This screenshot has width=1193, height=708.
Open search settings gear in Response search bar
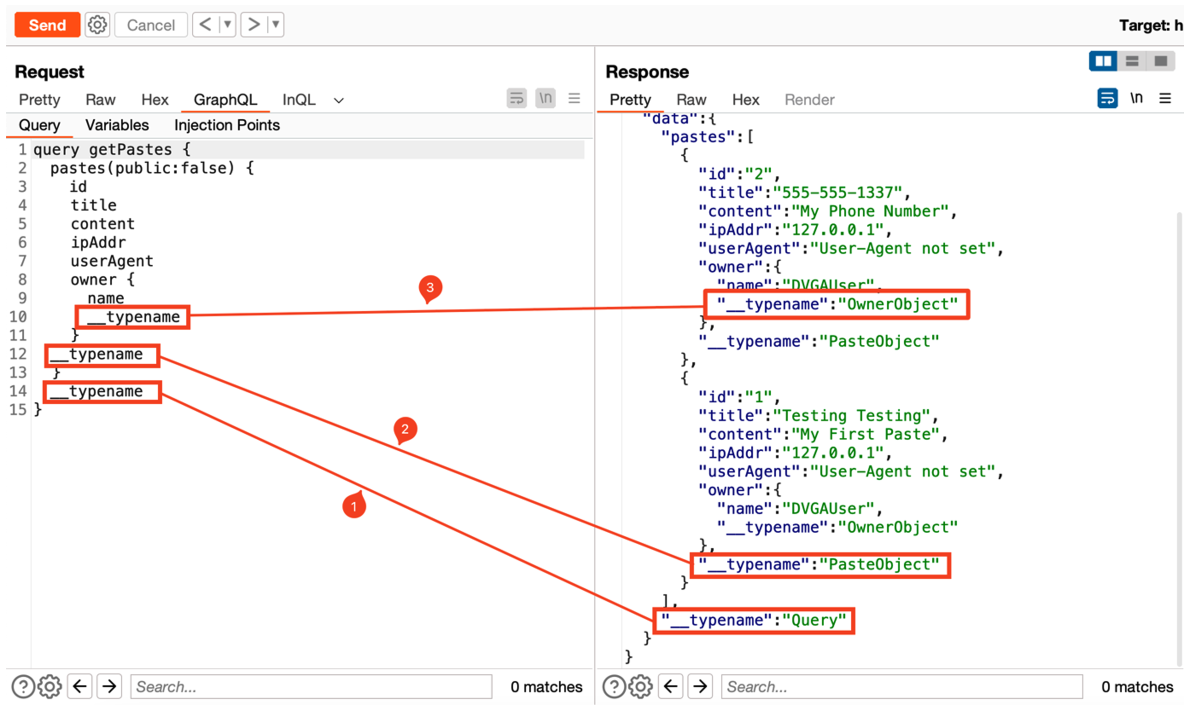tap(641, 687)
